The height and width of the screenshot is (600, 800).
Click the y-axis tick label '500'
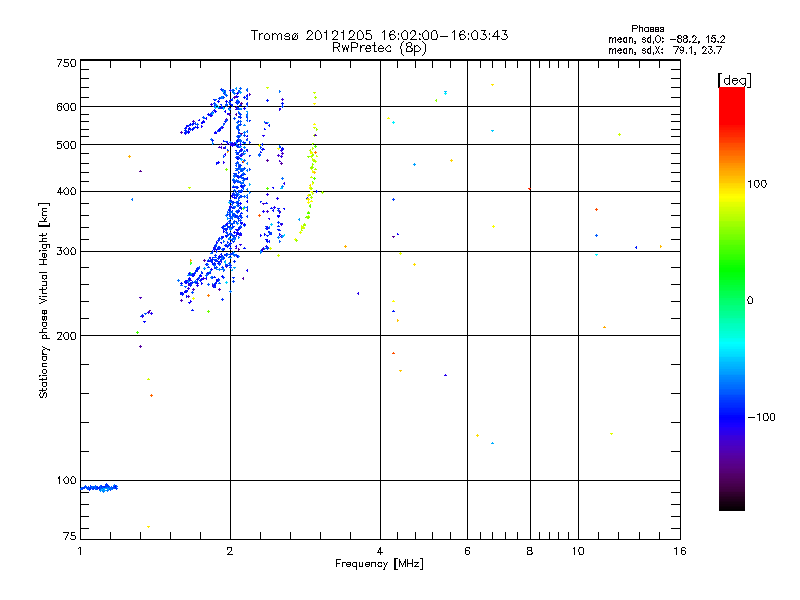pyautogui.click(x=66, y=145)
